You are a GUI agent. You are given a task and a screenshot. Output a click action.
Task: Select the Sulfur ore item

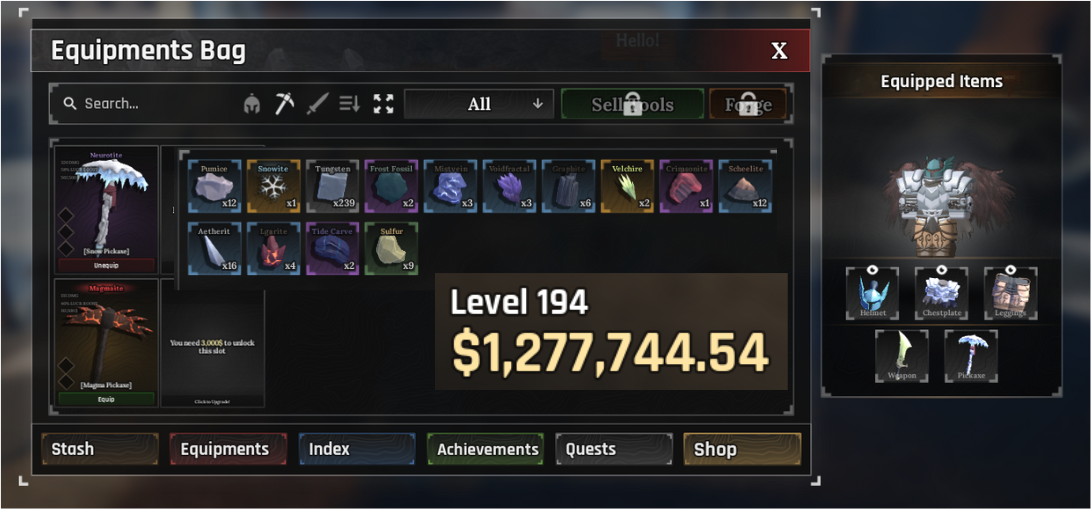click(x=392, y=248)
